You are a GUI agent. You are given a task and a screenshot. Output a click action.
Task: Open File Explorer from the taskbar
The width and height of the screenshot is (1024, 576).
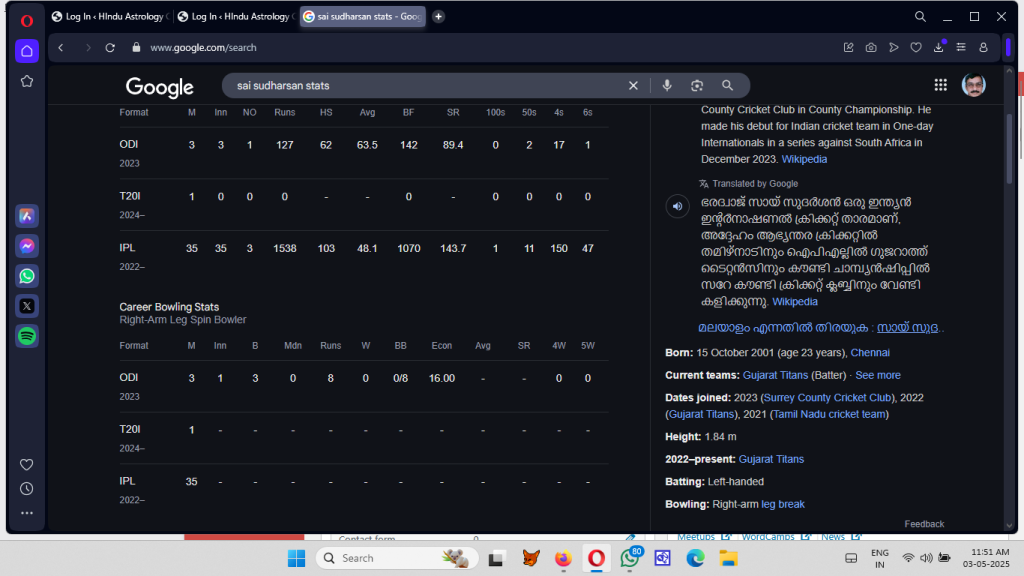coord(728,558)
